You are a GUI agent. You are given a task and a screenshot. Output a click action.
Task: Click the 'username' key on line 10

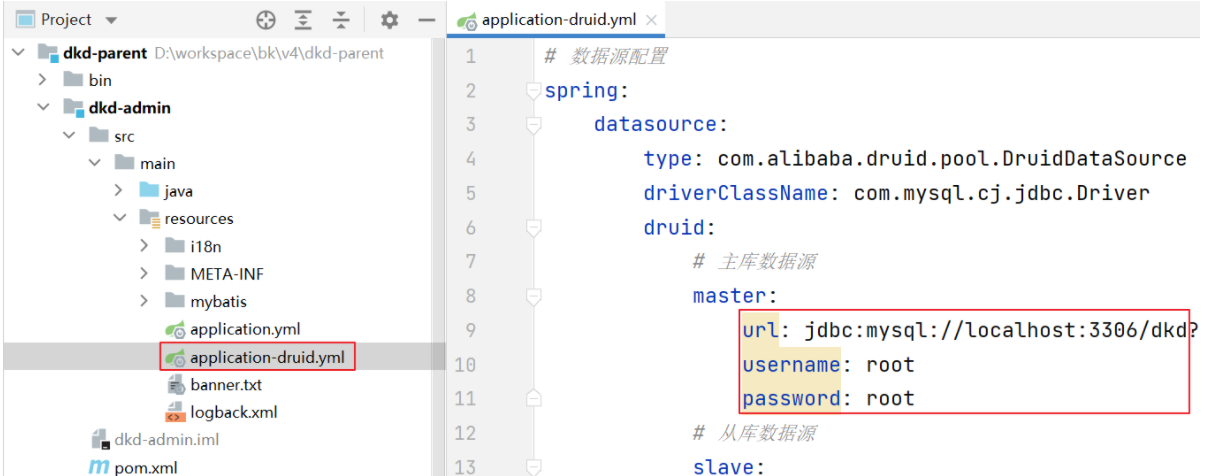tap(791, 364)
